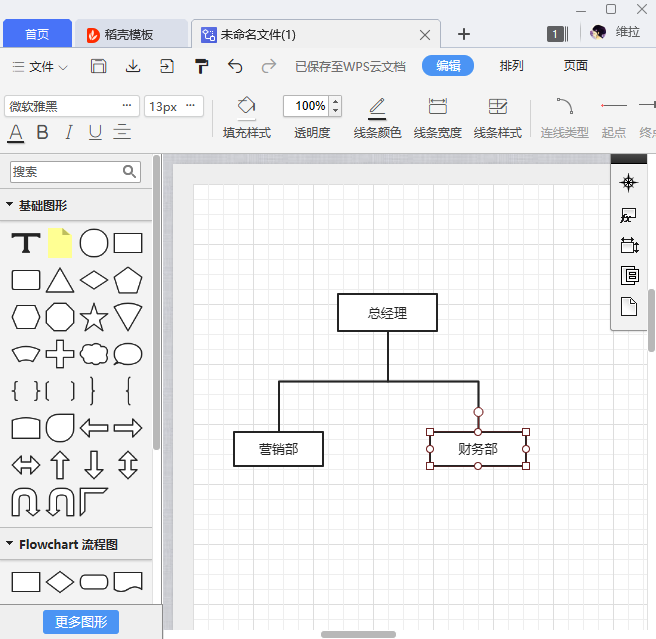Open the text alignment options
Image resolution: width=656 pixels, height=639 pixels.
point(122,132)
